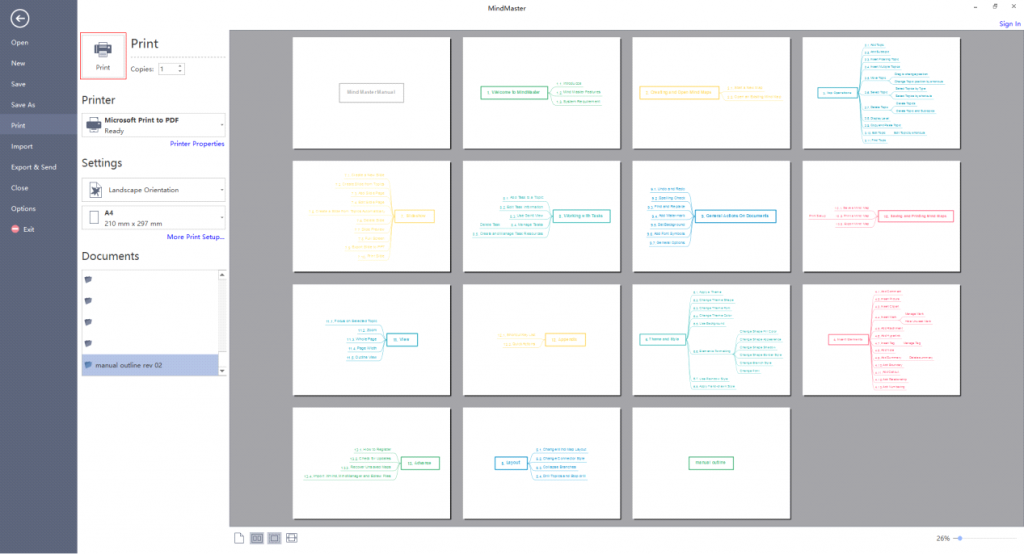Screen dimensions: 1024x554
Task: Click the MindMaster Manual first page thumbnail
Action: [372, 93]
